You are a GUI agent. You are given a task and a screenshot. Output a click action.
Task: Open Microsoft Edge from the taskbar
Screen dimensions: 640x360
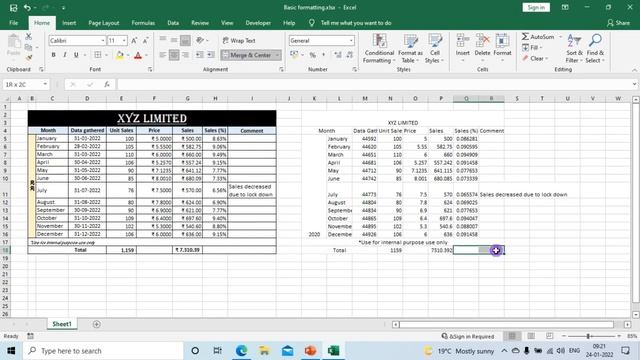point(241,351)
